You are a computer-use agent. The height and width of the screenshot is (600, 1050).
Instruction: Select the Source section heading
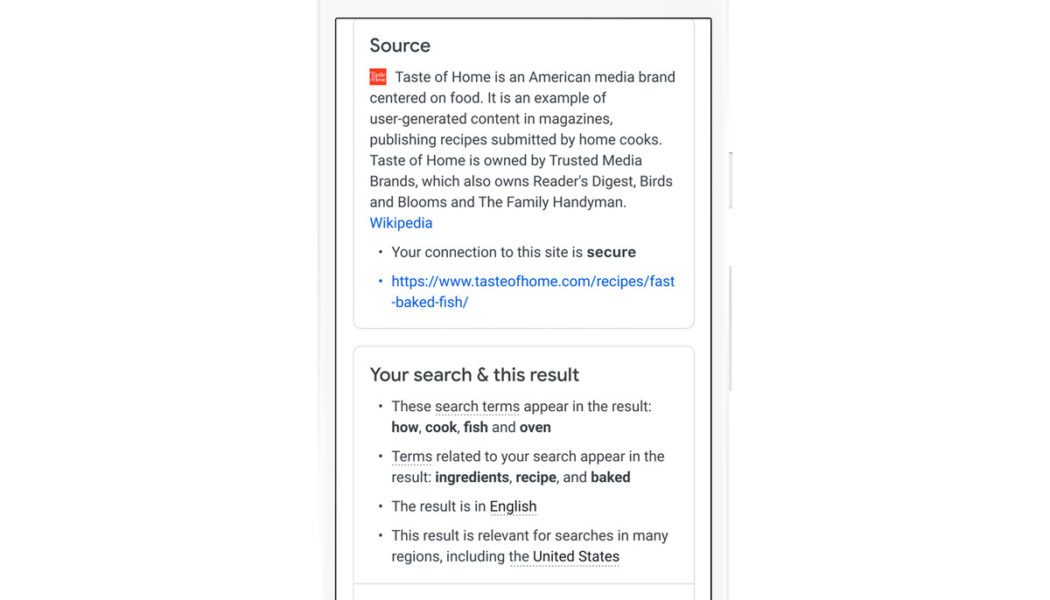pos(399,45)
